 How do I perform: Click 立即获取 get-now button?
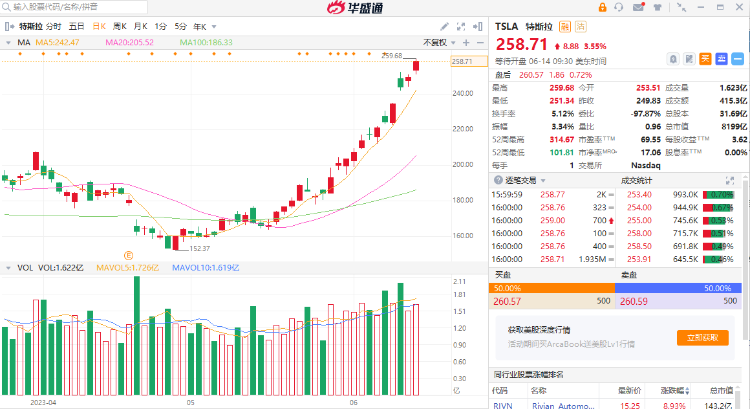(x=703, y=338)
